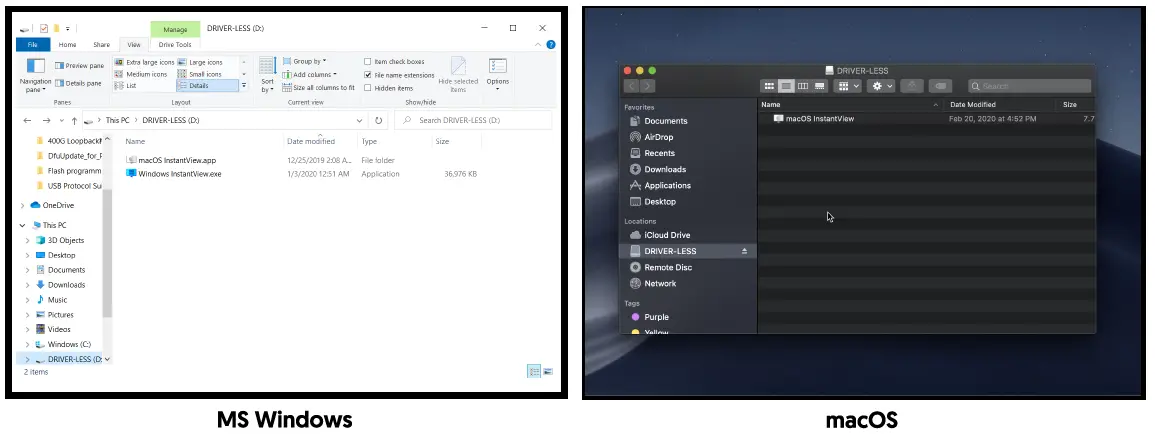The width and height of the screenshot is (1155, 439).
Task: Open Group by dropdown
Action: [x=303, y=62]
